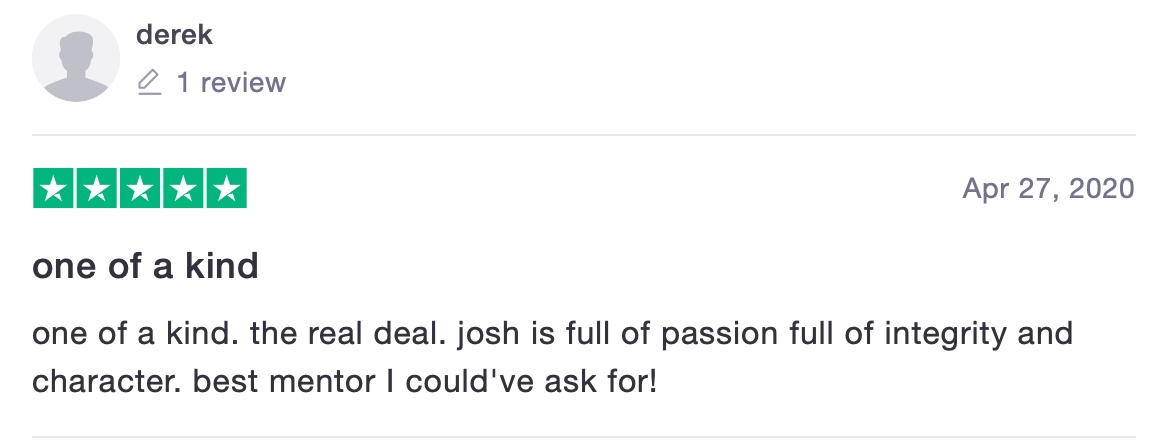The image size is (1172, 444).
Task: Click the fourth green rating star
Action: click(x=183, y=189)
